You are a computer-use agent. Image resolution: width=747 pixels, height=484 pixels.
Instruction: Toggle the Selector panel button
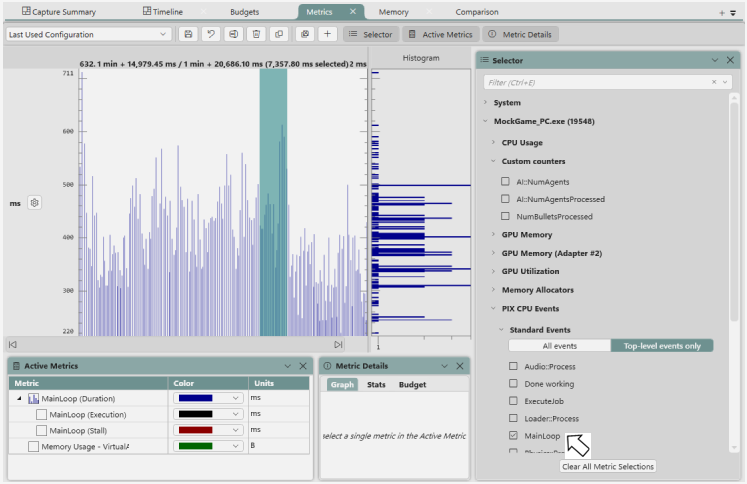(x=370, y=34)
